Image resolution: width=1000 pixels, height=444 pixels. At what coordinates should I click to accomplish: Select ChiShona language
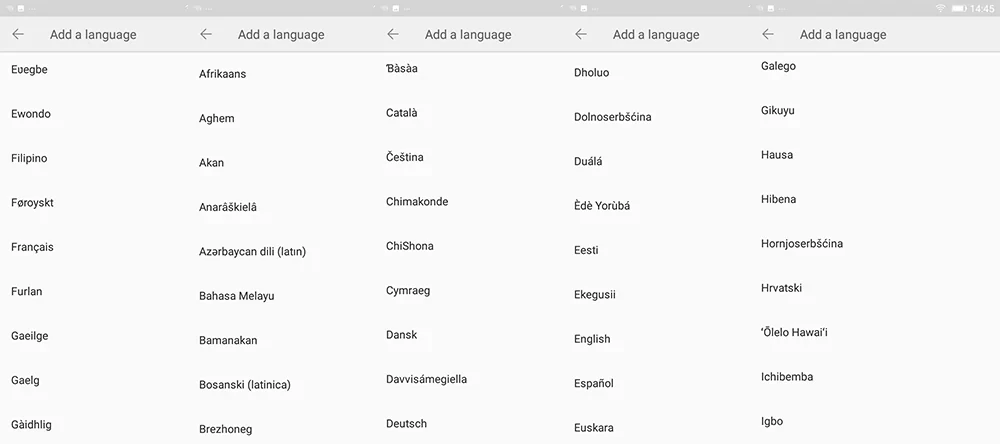point(410,246)
